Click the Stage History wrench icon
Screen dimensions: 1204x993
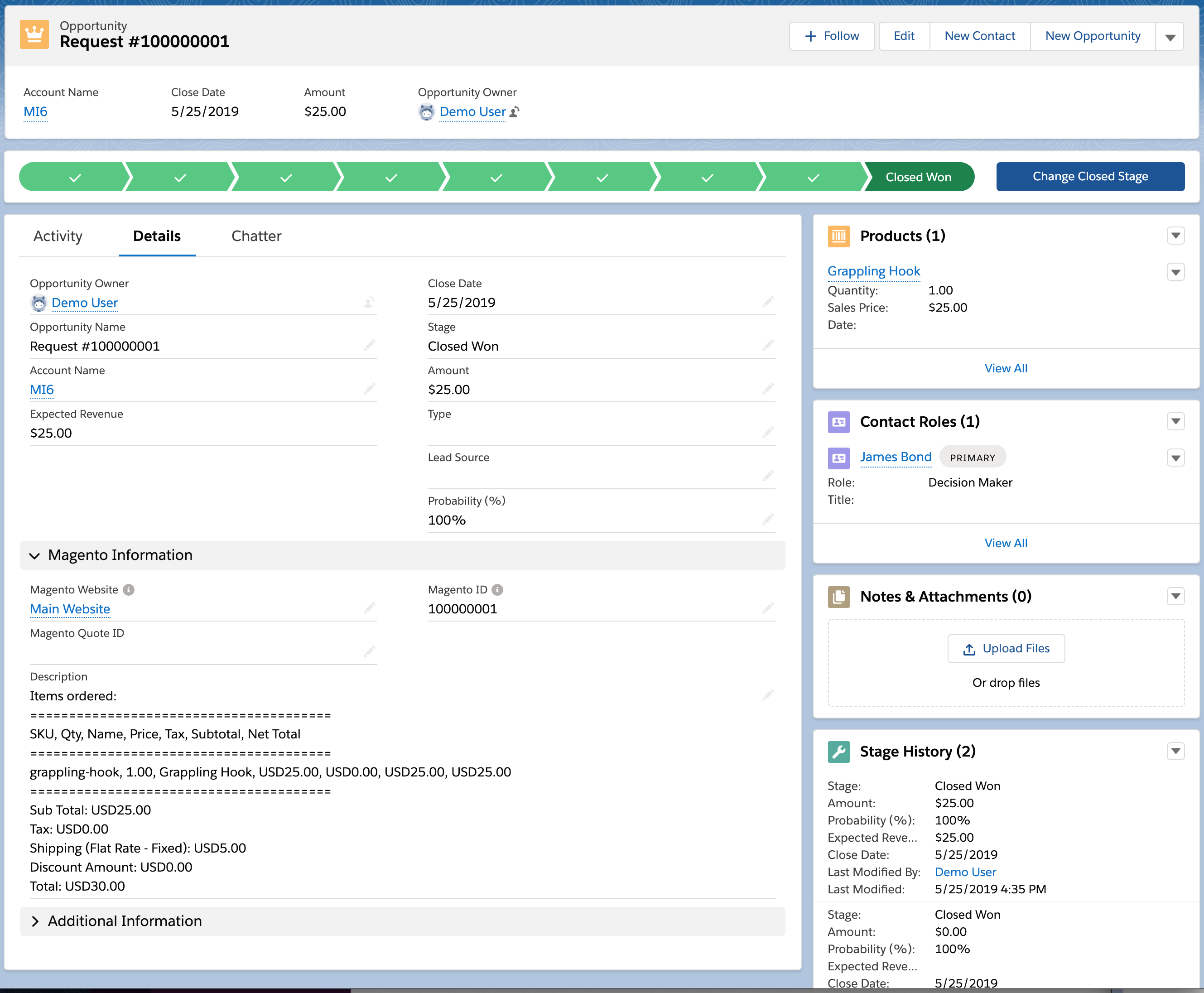pos(838,752)
